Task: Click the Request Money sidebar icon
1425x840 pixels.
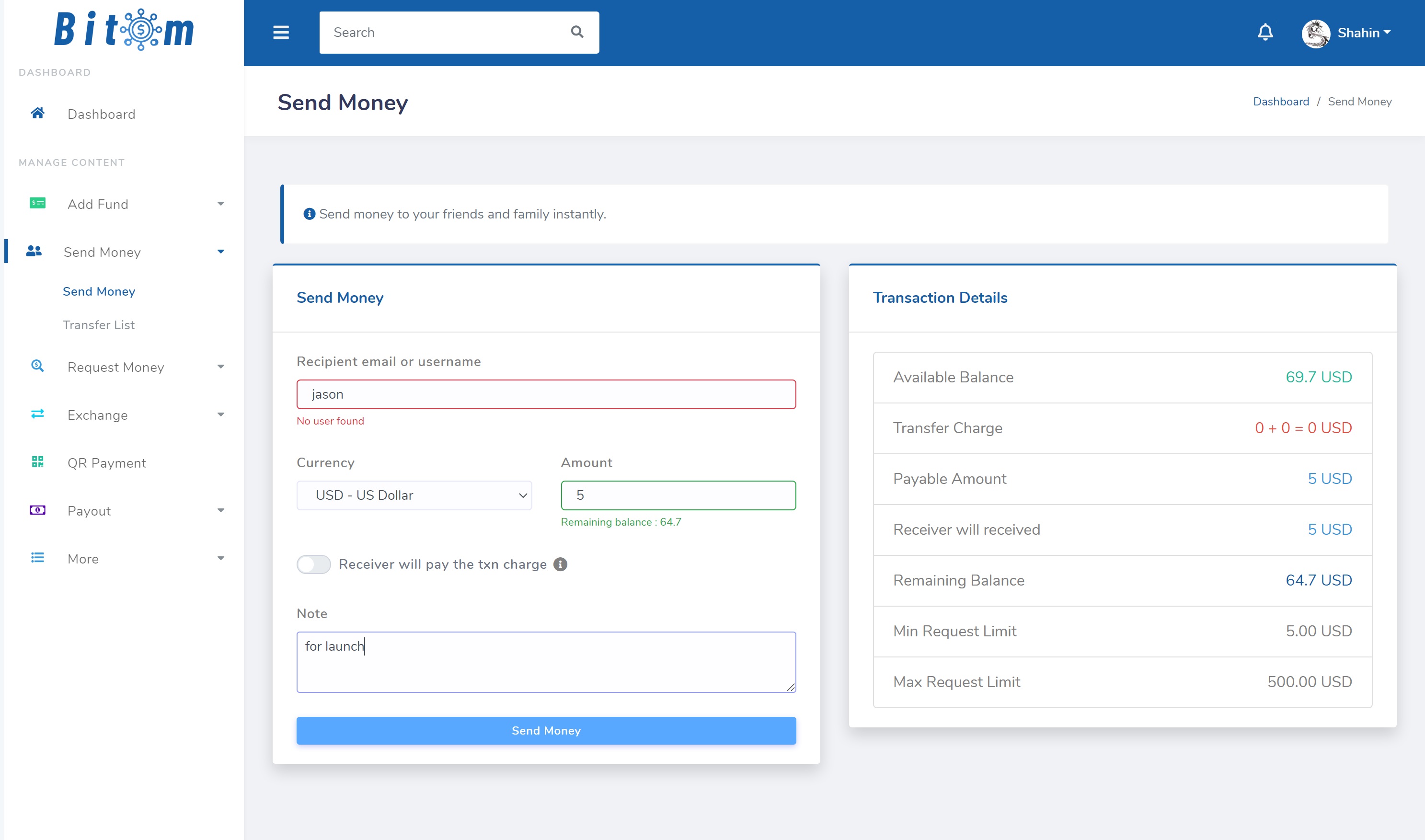Action: [x=37, y=367]
